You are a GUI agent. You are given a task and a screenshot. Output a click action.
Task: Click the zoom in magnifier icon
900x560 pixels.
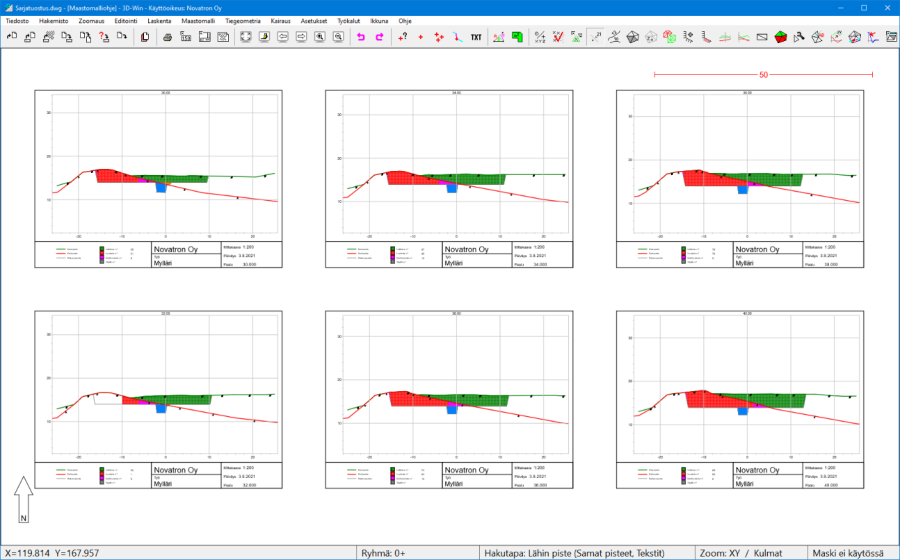320,37
